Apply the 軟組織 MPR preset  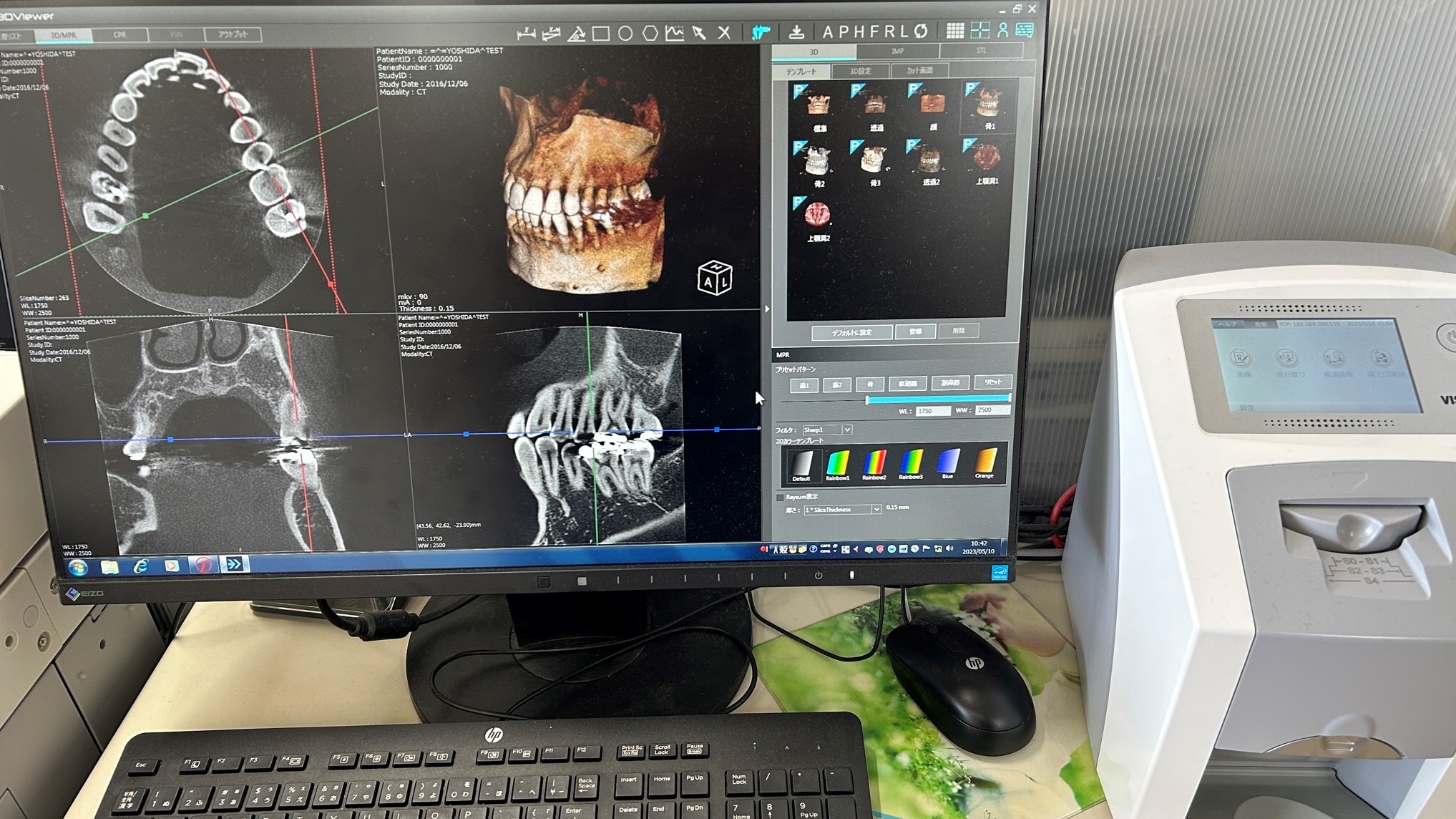click(908, 384)
